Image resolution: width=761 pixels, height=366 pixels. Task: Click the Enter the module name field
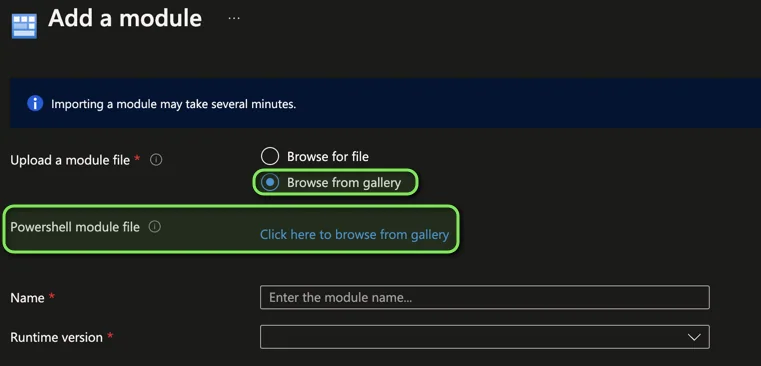(485, 298)
